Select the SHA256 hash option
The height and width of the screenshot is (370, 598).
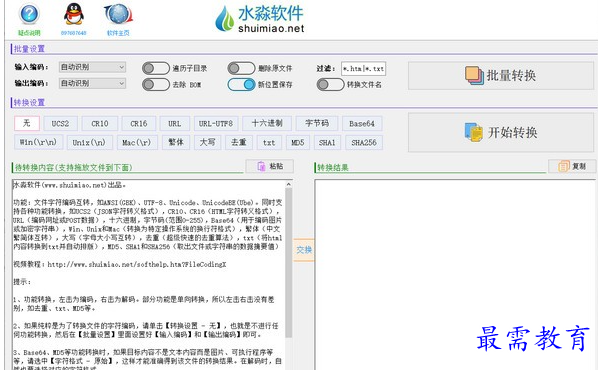tap(364, 142)
